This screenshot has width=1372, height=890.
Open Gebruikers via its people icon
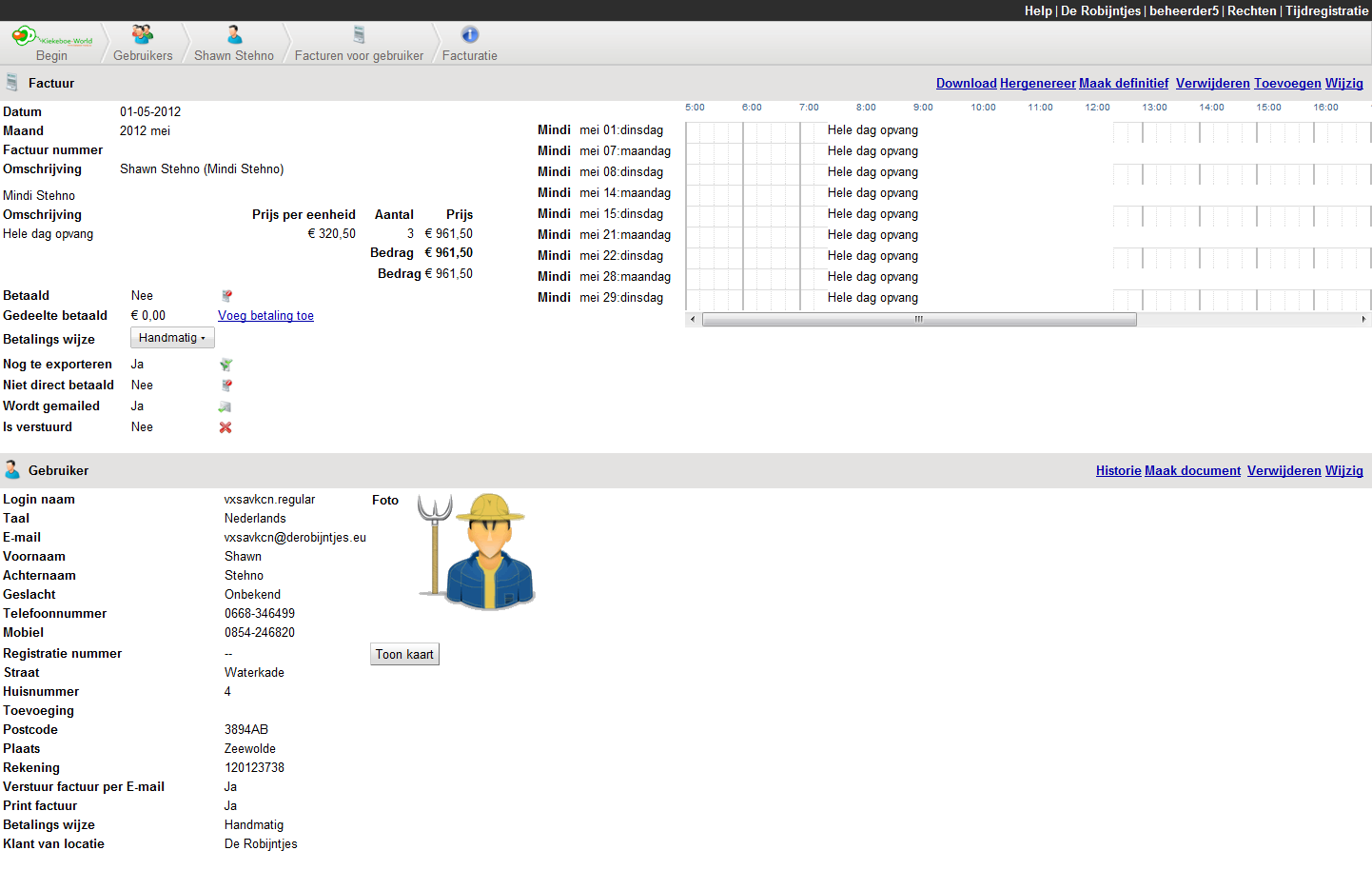143,35
